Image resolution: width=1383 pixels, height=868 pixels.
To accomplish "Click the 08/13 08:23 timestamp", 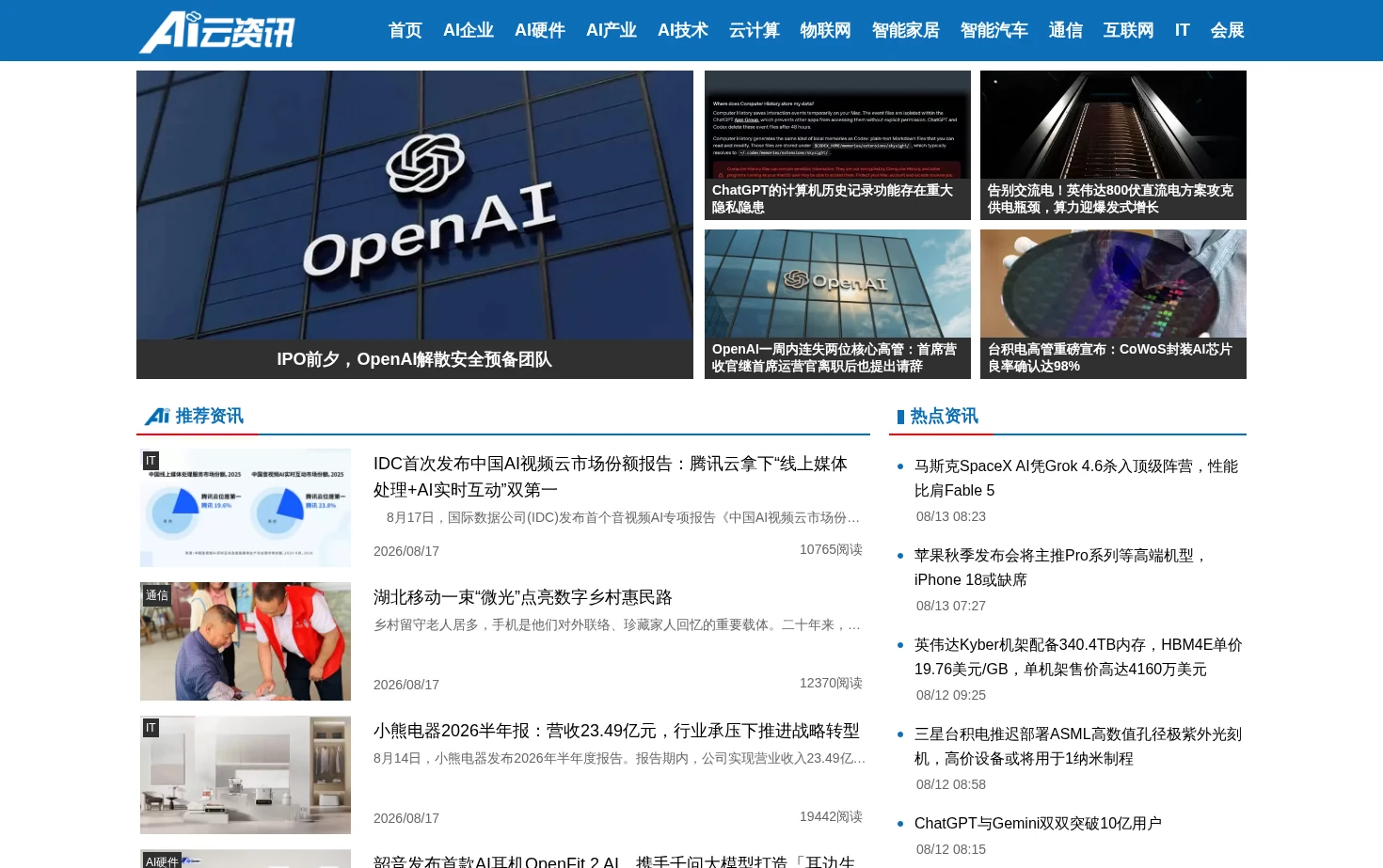I will 951,516.
